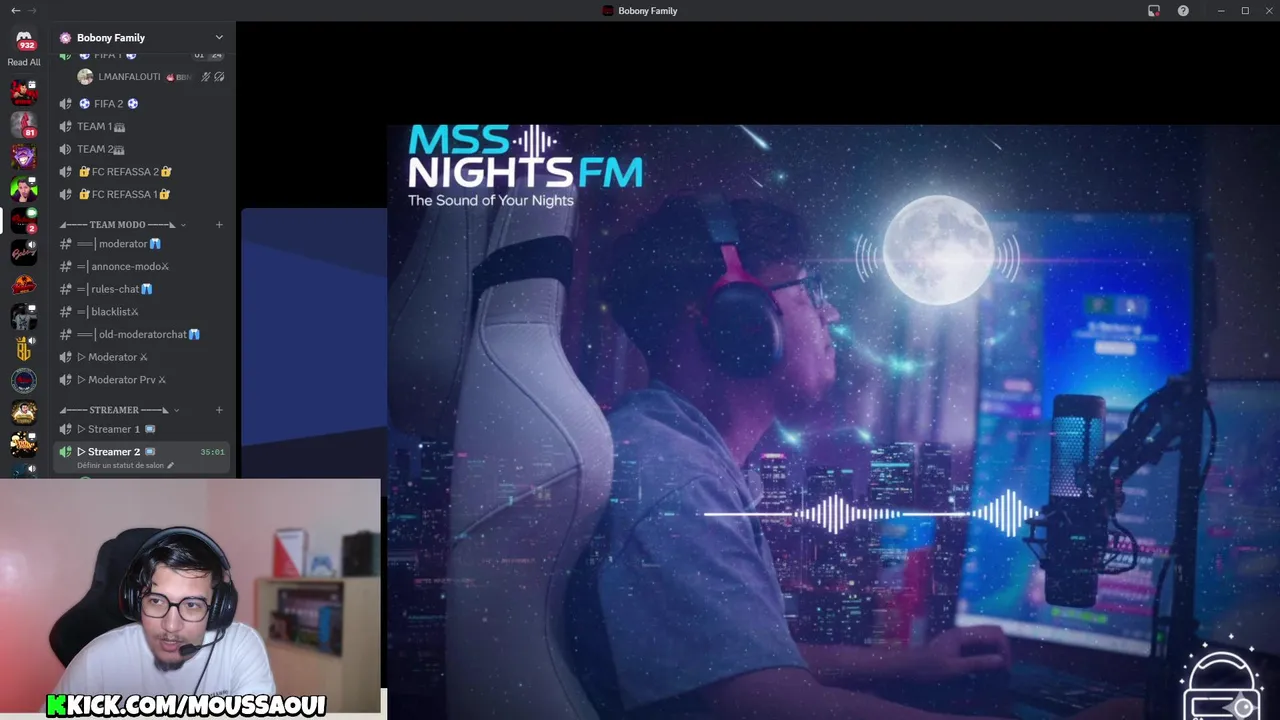Select the Streamer 2 voice channel

point(142,457)
